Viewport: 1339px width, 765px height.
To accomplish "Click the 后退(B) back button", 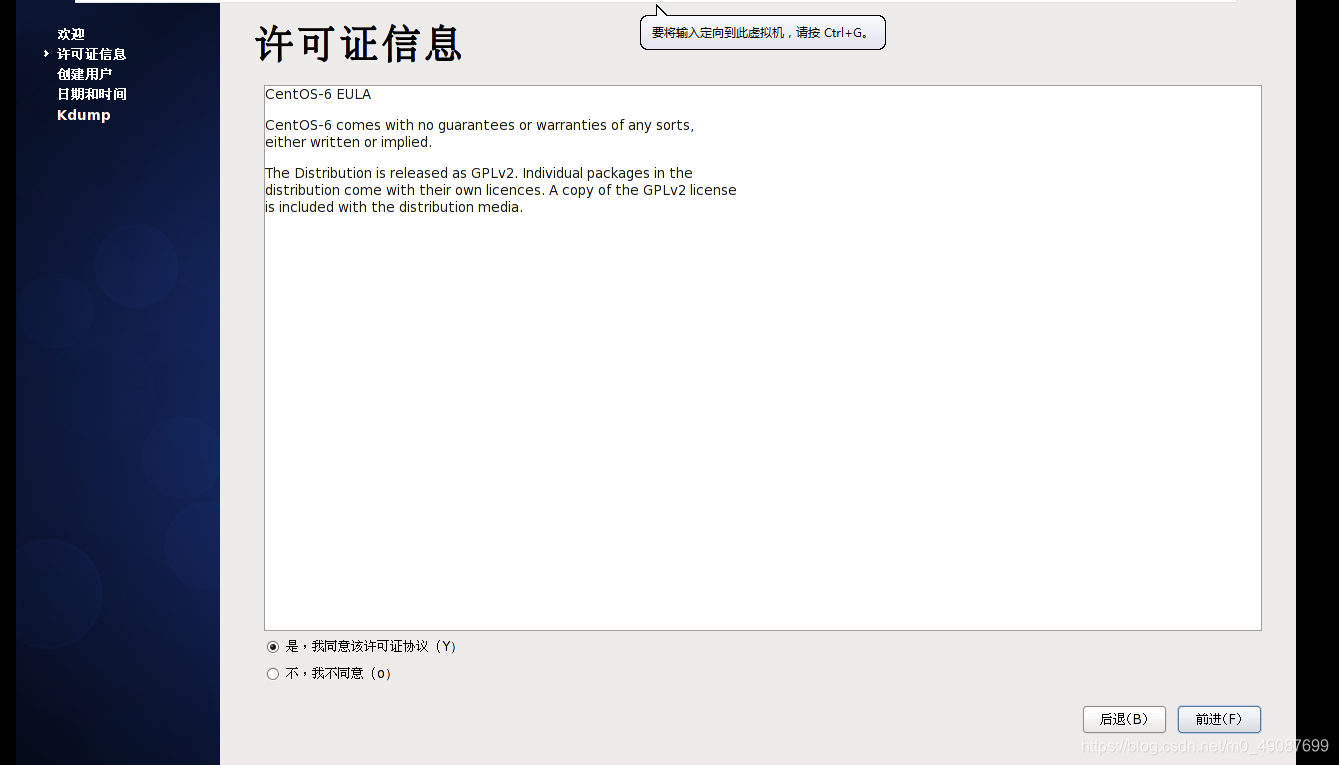I will (x=1124, y=719).
